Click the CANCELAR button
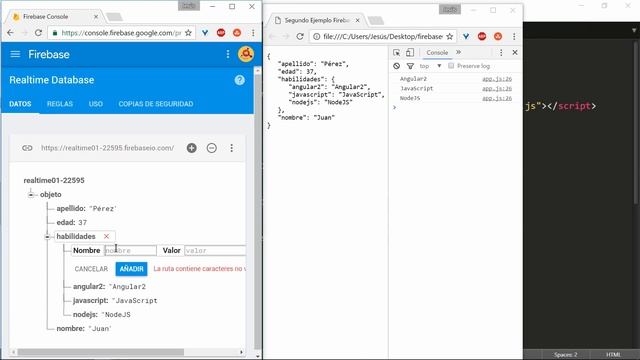The width and height of the screenshot is (640, 360). 91,269
